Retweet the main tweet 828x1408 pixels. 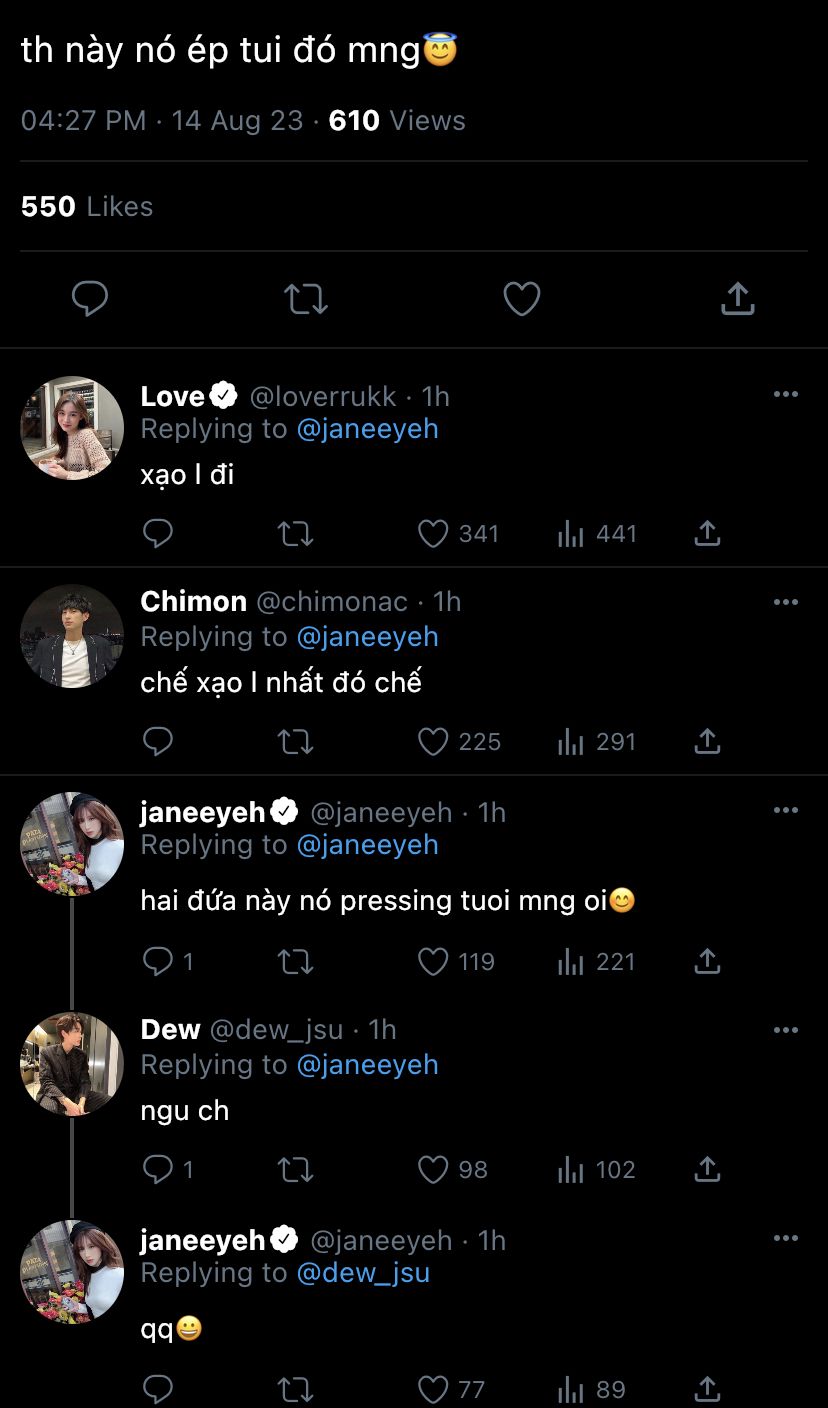click(x=305, y=299)
